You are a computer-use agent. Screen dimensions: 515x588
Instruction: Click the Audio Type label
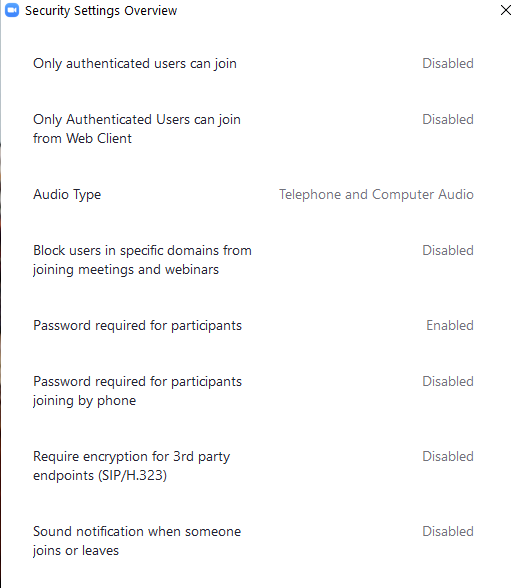(x=67, y=195)
